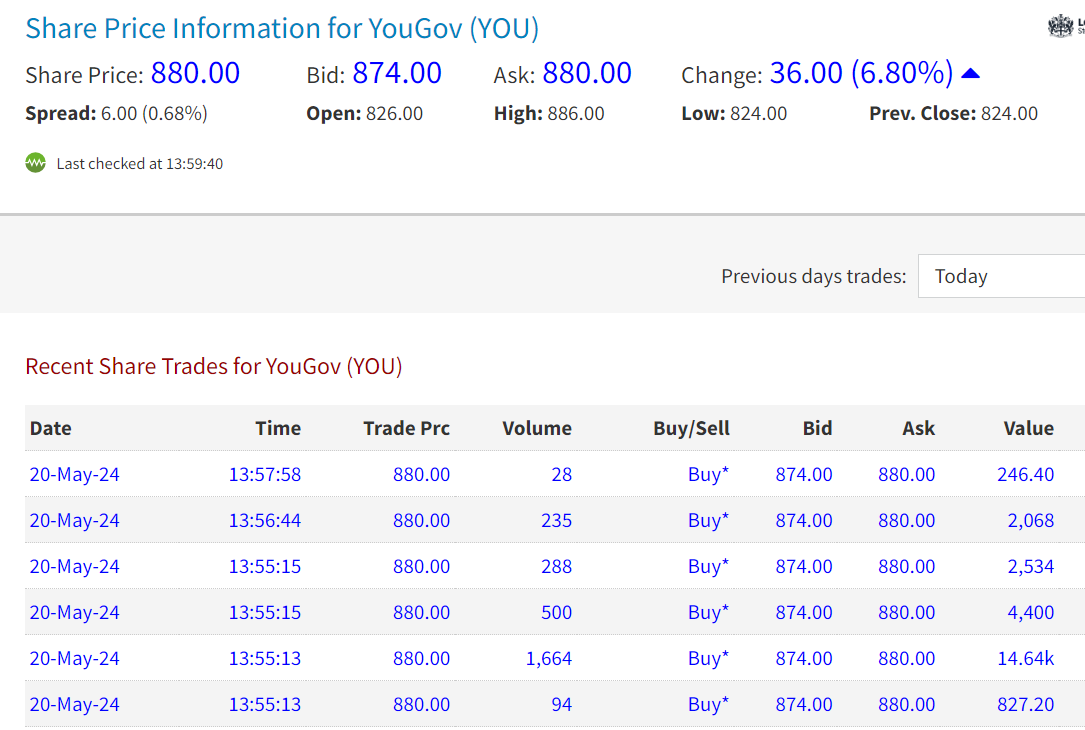Click the green live-status pulse icon

(35, 163)
